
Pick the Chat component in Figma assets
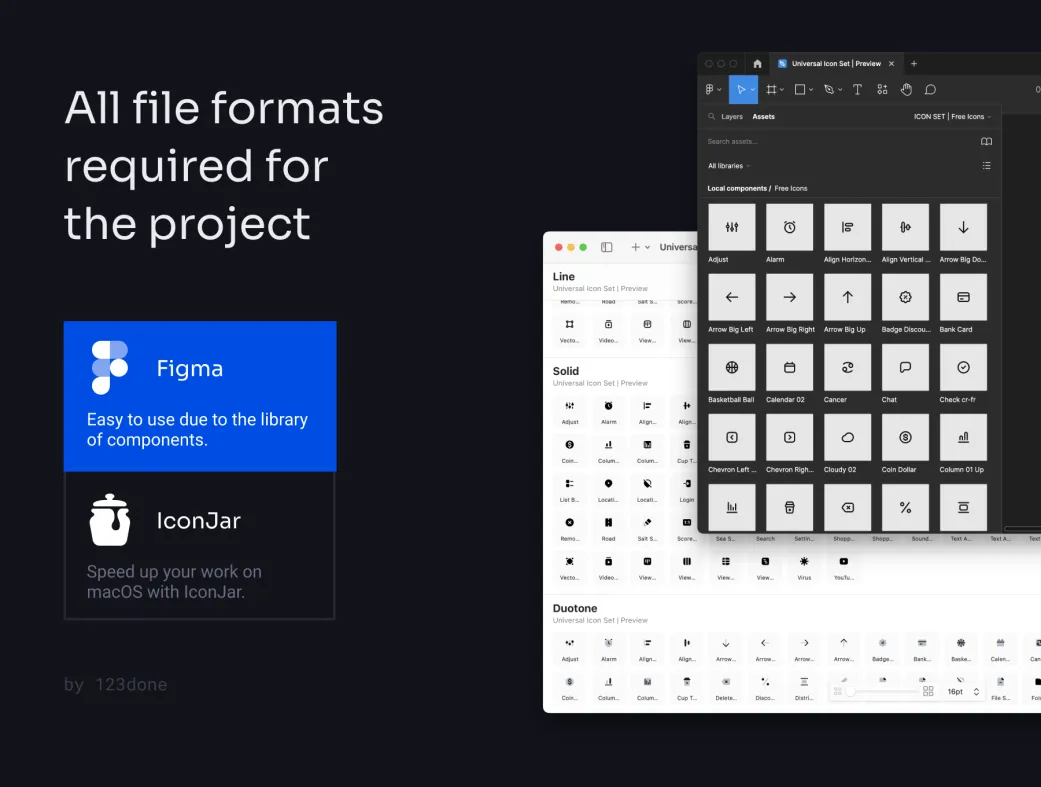tap(906, 367)
